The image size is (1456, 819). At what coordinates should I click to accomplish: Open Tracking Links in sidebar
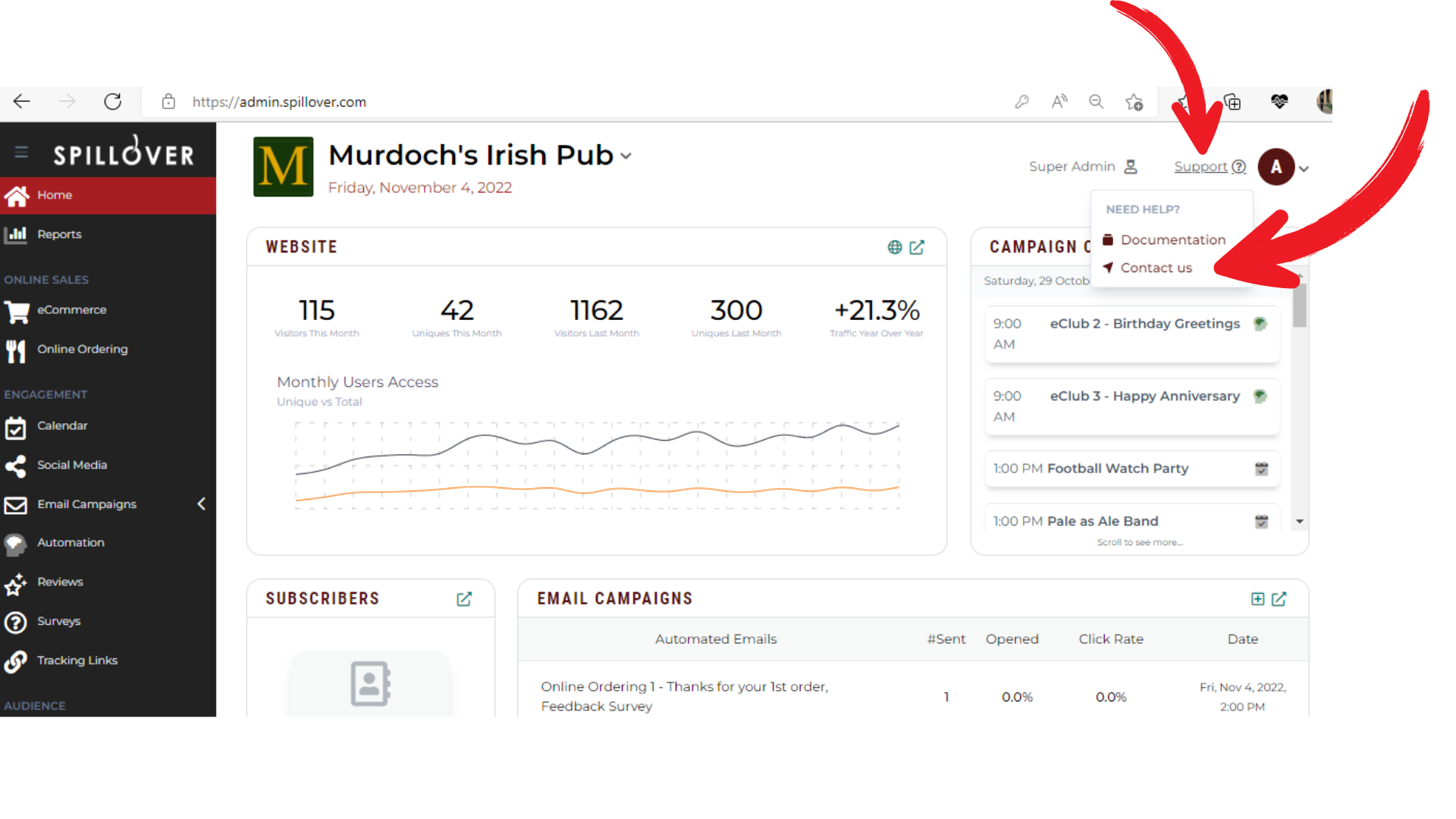pyautogui.click(x=108, y=661)
